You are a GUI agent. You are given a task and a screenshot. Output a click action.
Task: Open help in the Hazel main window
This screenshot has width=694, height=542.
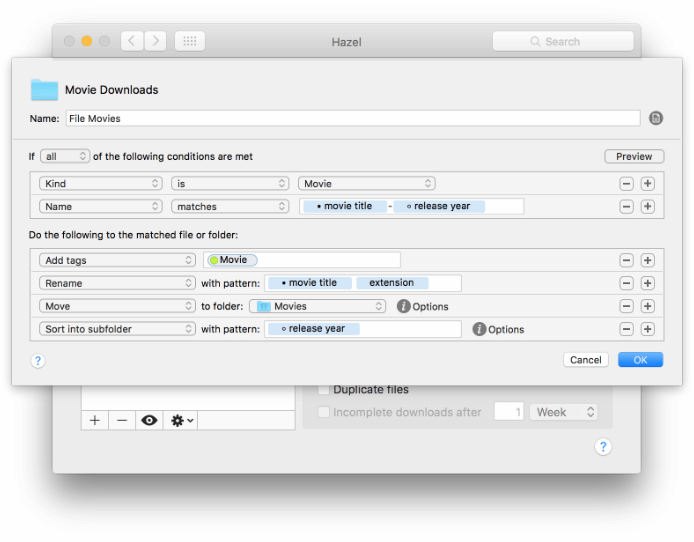click(x=603, y=447)
